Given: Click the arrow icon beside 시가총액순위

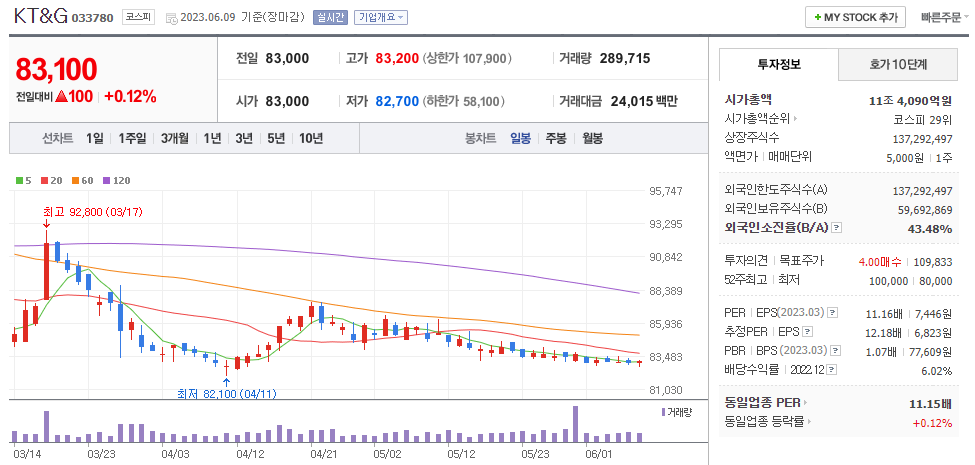Looking at the screenshot, I should click(x=795, y=119).
